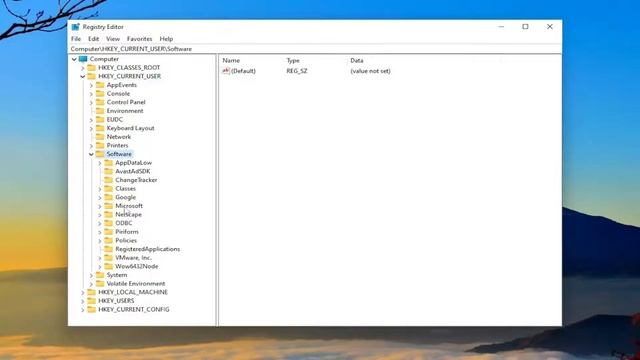This screenshot has width=640, height=360.
Task: Click the Printers folder icon
Action: tap(100, 145)
